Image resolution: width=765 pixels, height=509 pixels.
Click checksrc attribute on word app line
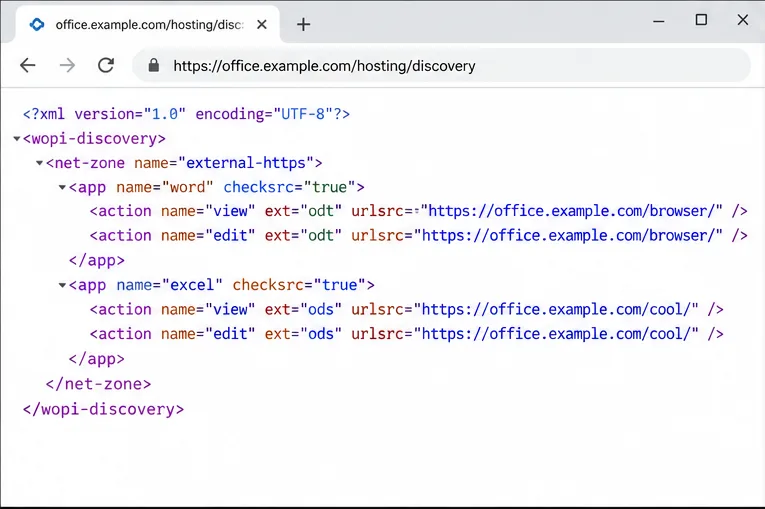(289, 187)
